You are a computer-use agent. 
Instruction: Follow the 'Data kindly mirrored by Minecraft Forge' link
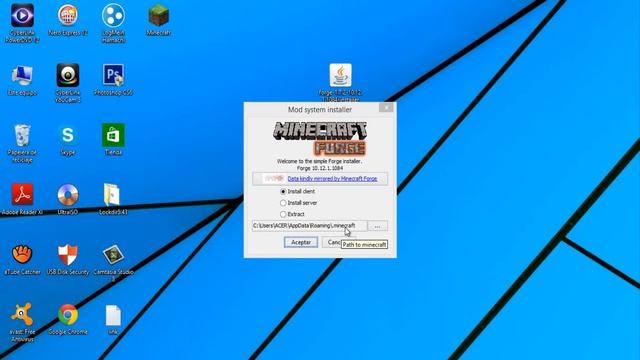(x=332, y=179)
